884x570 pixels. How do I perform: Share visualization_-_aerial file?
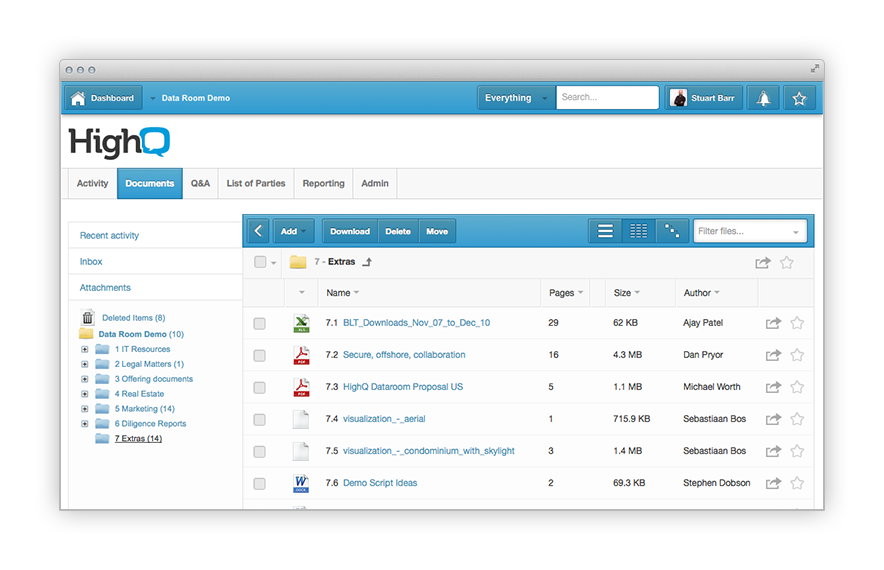click(773, 419)
